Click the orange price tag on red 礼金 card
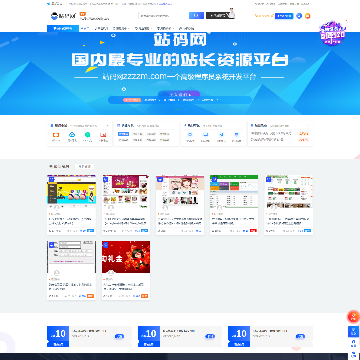 point(145,296)
